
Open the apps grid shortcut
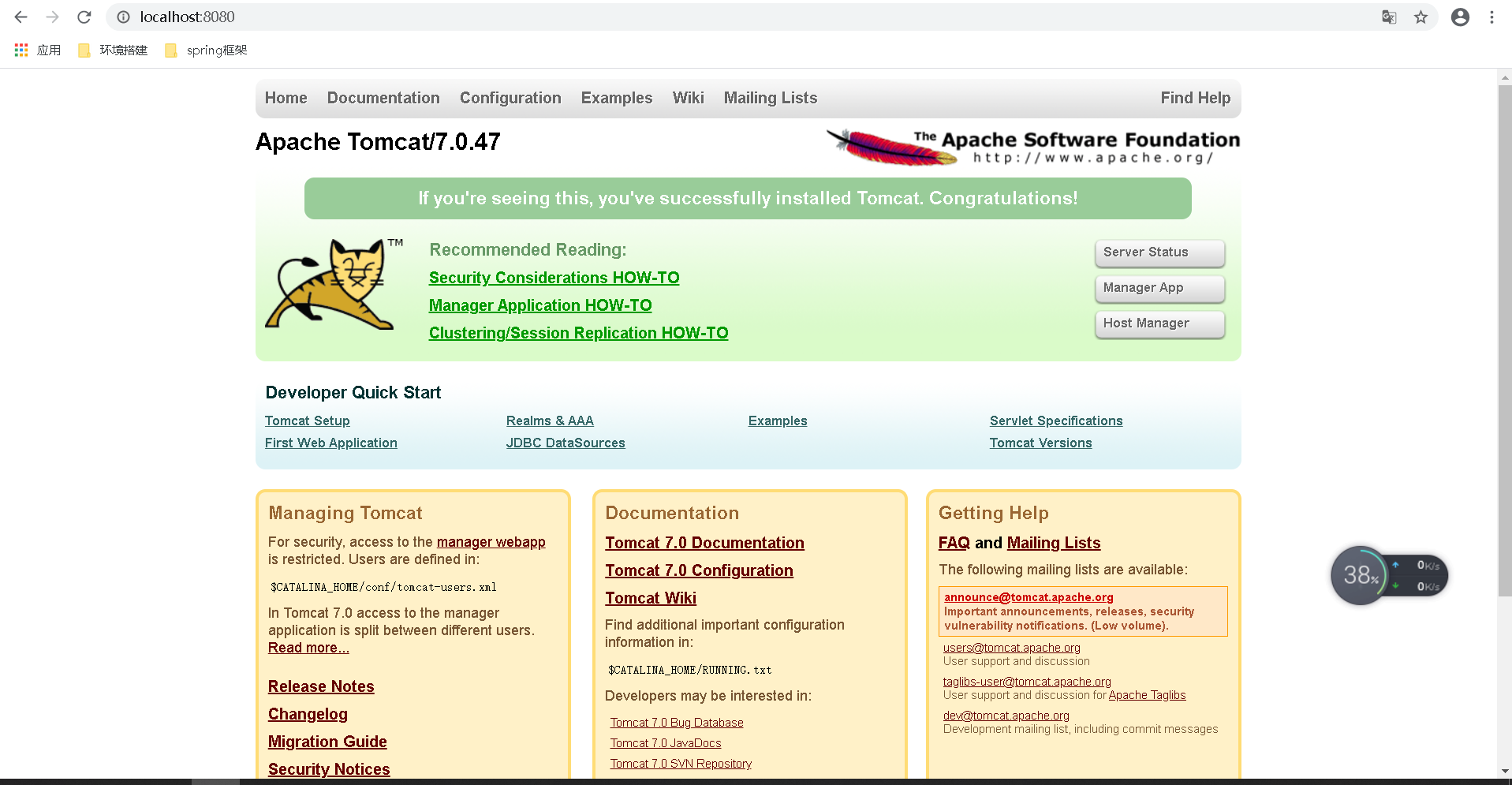point(37,50)
